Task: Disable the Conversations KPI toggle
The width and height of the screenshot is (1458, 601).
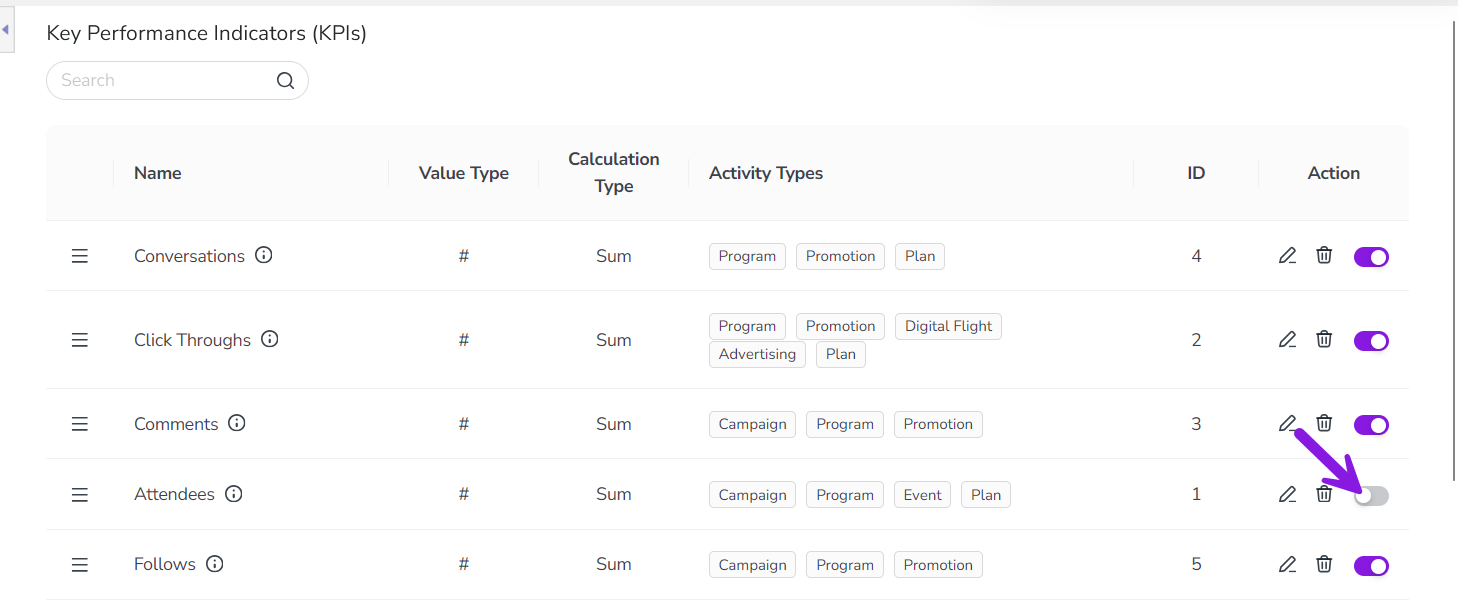Action: pyautogui.click(x=1371, y=257)
